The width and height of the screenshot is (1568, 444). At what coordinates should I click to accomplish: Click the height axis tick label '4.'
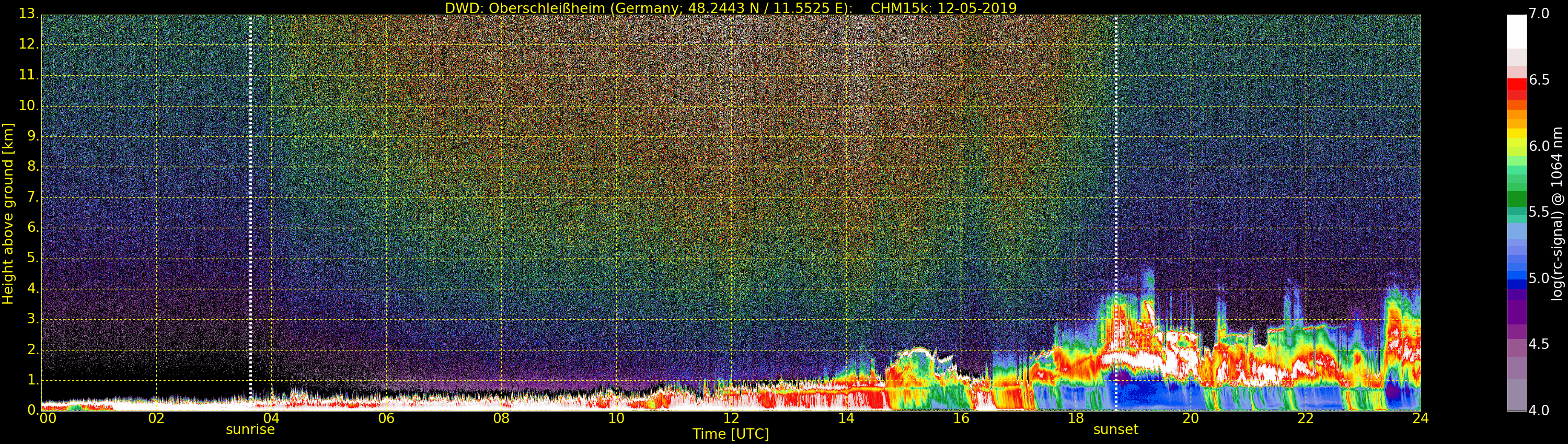coord(33,289)
